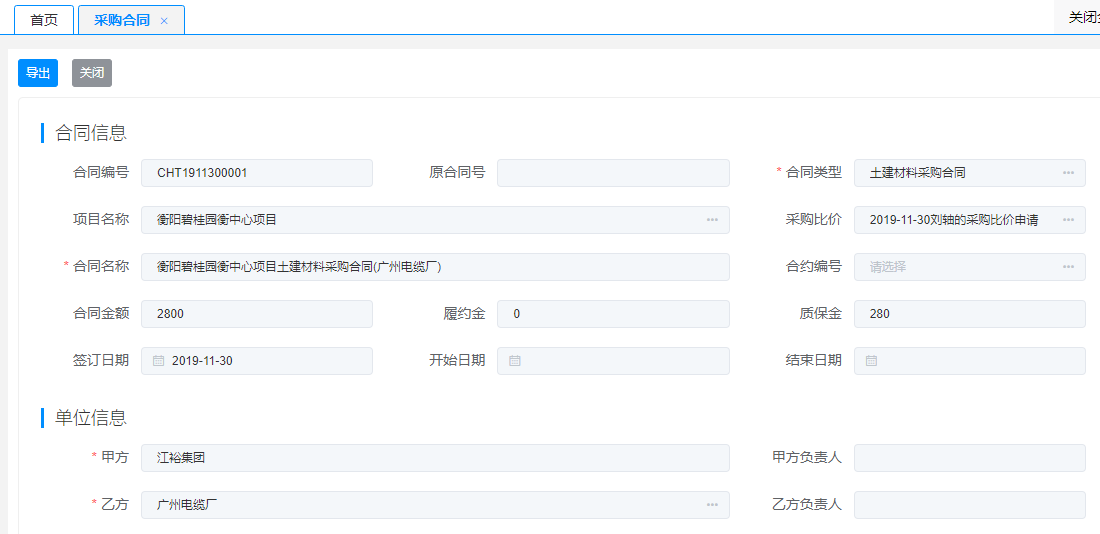Screen dimensions: 1100x534
Task: Click the 合同编号 field CHT1911300001
Action: coord(257,173)
